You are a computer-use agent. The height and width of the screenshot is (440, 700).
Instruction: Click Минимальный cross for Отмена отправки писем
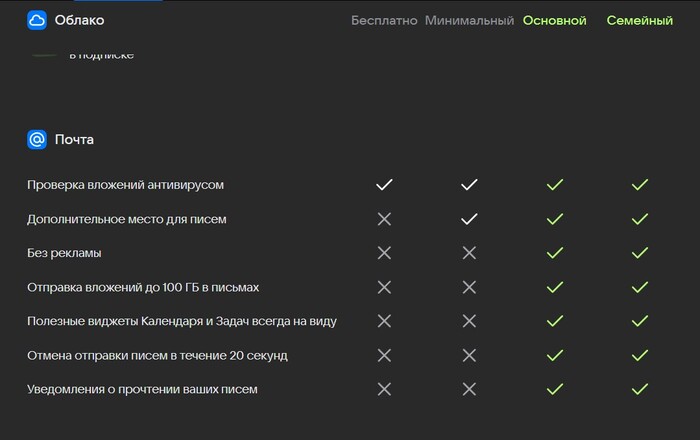click(x=469, y=356)
